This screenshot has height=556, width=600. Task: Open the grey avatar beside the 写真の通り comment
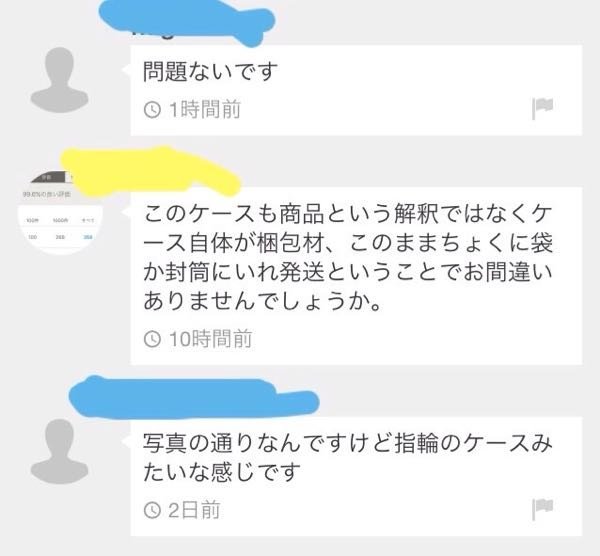[x=59, y=452]
